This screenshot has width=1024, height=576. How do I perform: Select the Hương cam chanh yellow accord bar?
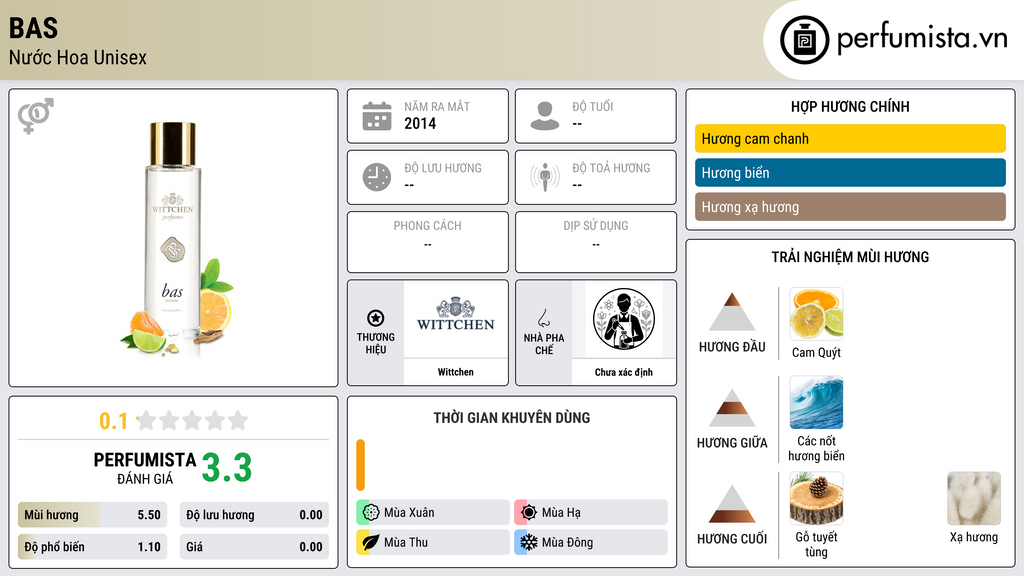[850, 138]
